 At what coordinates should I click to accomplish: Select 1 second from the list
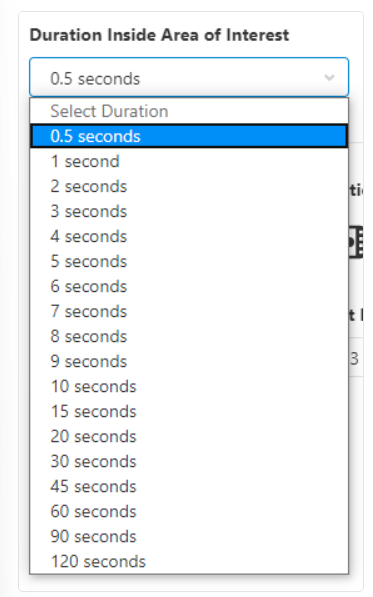pyautogui.click(x=189, y=161)
